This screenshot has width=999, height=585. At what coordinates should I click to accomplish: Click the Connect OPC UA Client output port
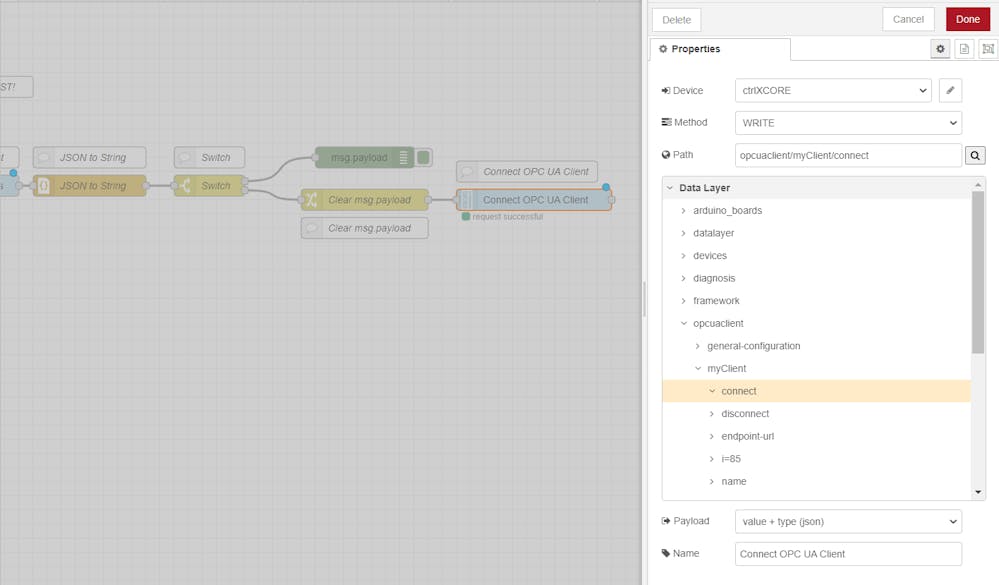pyautogui.click(x=612, y=200)
